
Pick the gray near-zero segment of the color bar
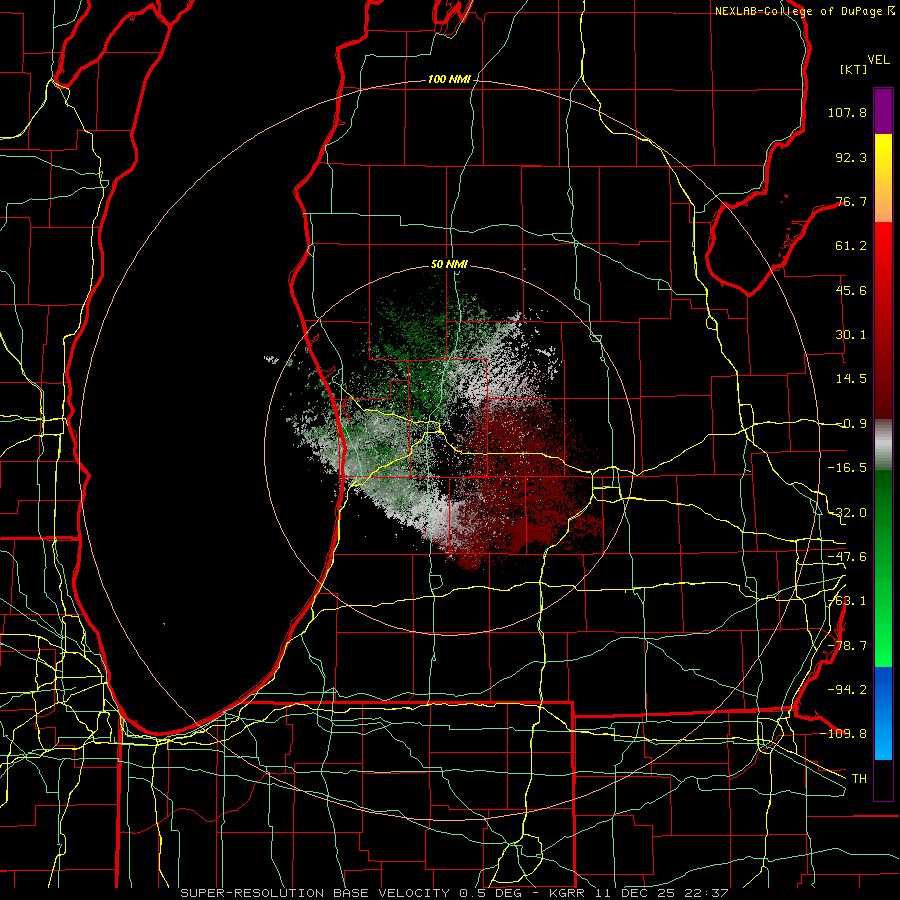coord(883,444)
